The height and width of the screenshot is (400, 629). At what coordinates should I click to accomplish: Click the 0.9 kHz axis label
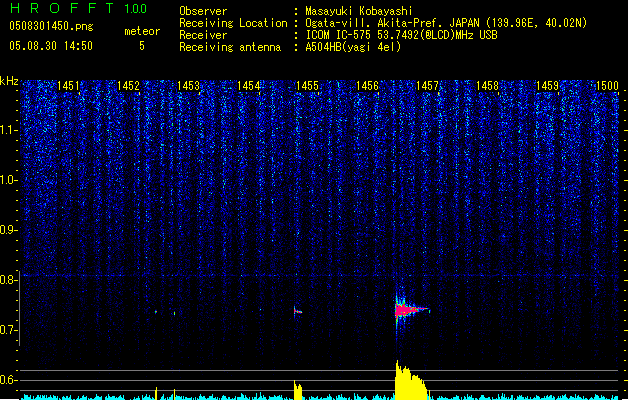8,230
